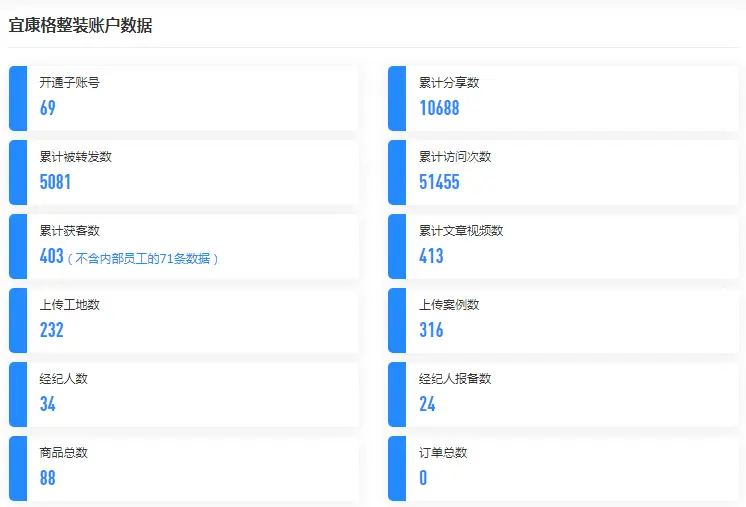Viewport: 746px width, 507px height.
Task: Click the 累计获客数 label
Action: [x=69, y=231]
